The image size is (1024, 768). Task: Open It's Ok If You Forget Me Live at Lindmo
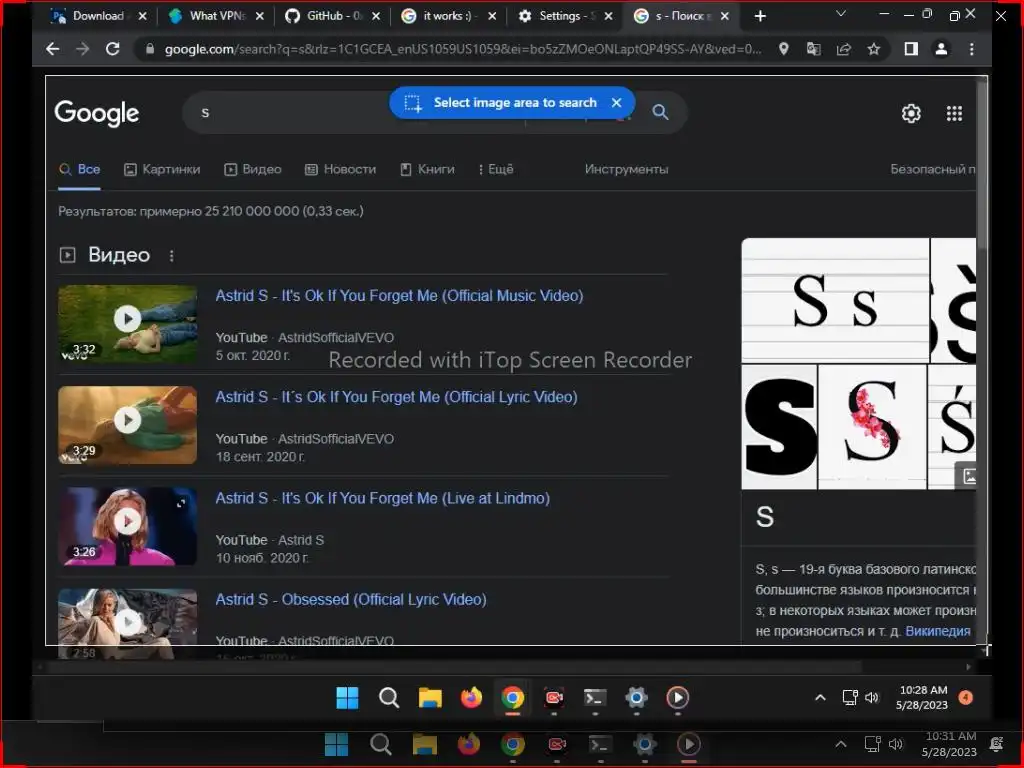pyautogui.click(x=383, y=498)
